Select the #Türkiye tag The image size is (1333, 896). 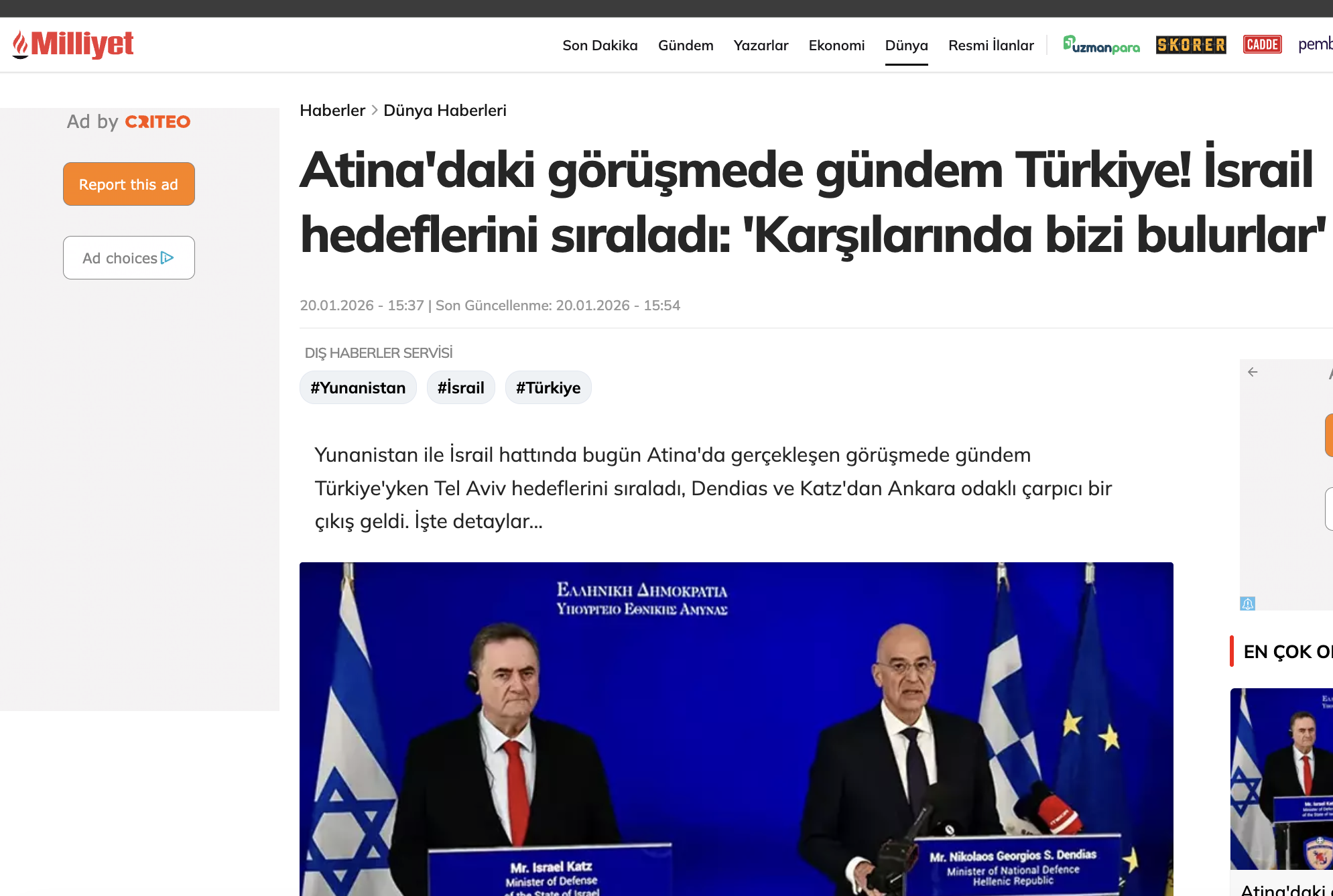[548, 388]
